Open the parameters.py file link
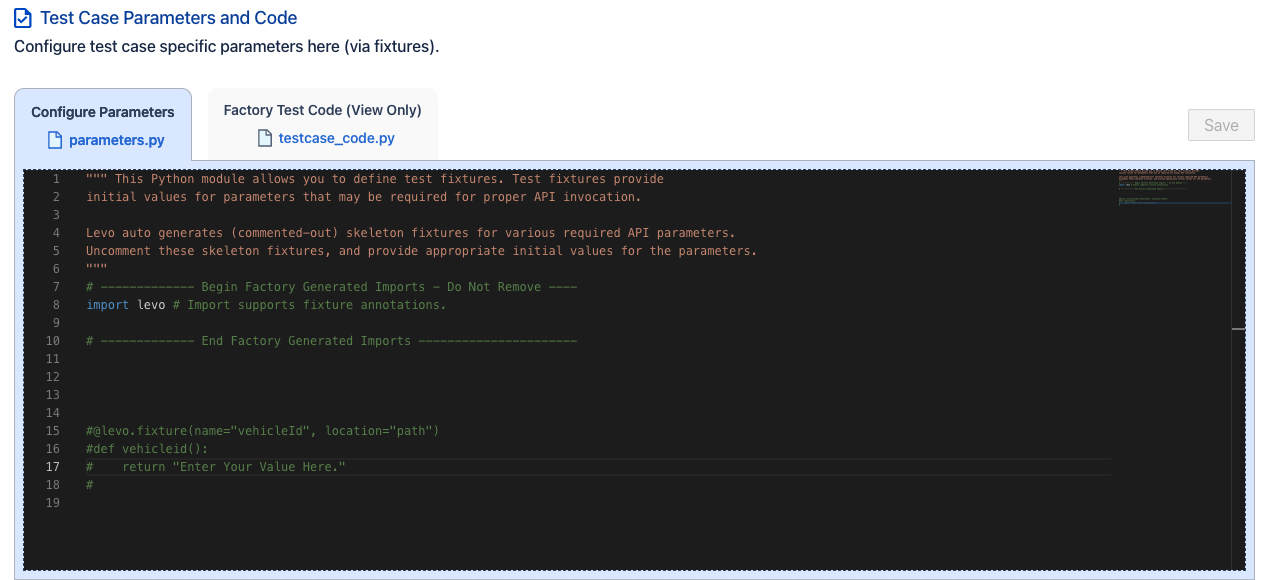 point(116,140)
